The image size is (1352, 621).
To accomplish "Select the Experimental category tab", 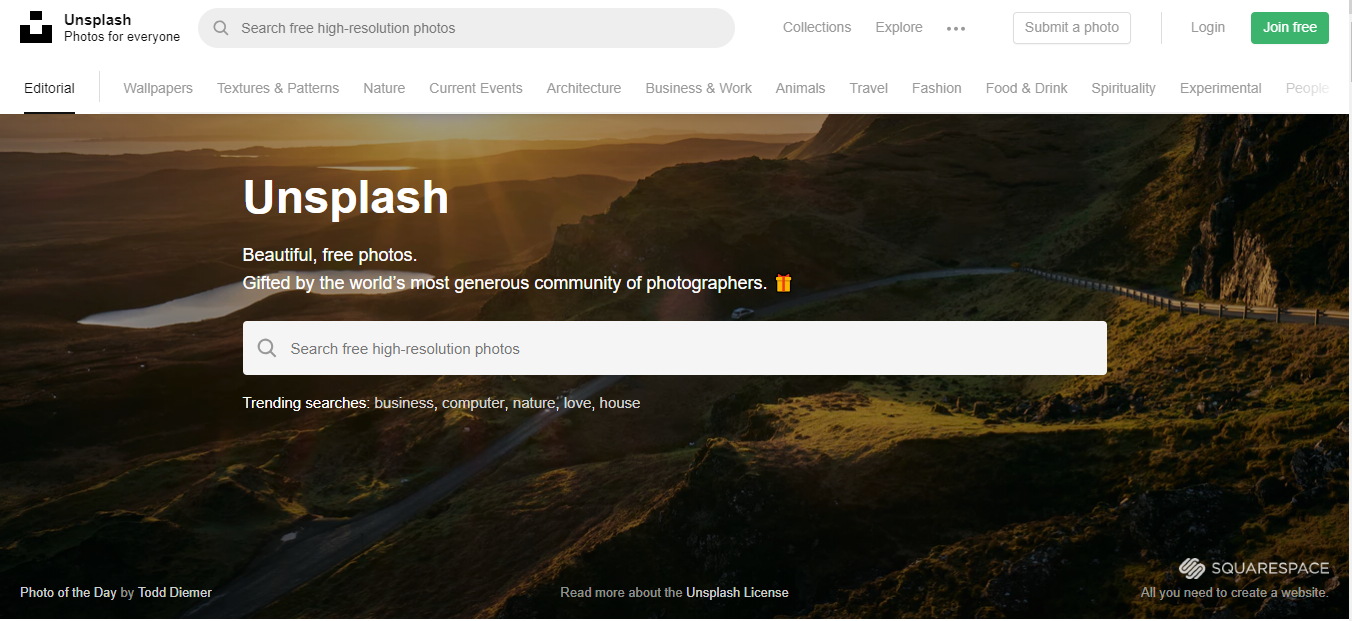I will (1221, 88).
